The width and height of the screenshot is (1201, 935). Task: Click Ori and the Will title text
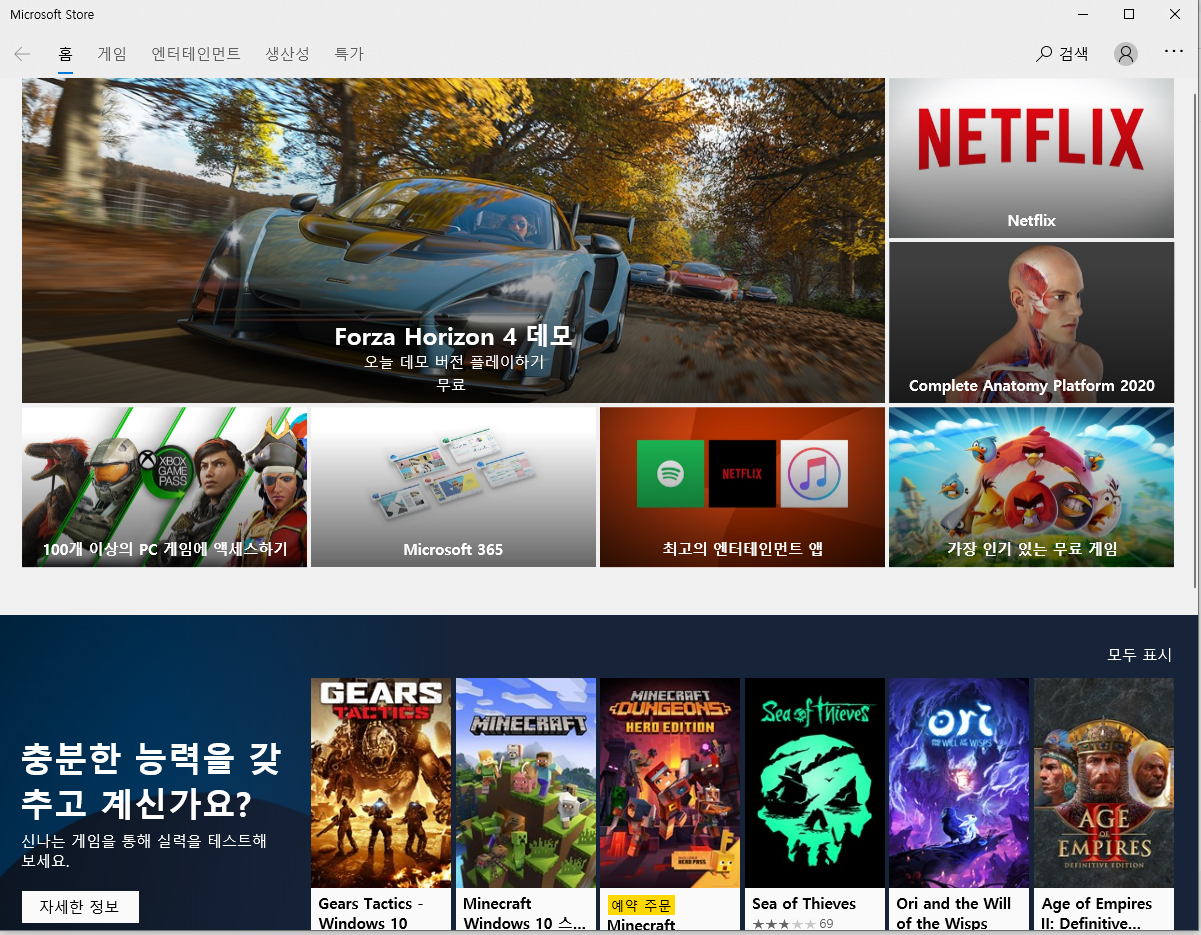click(x=954, y=913)
